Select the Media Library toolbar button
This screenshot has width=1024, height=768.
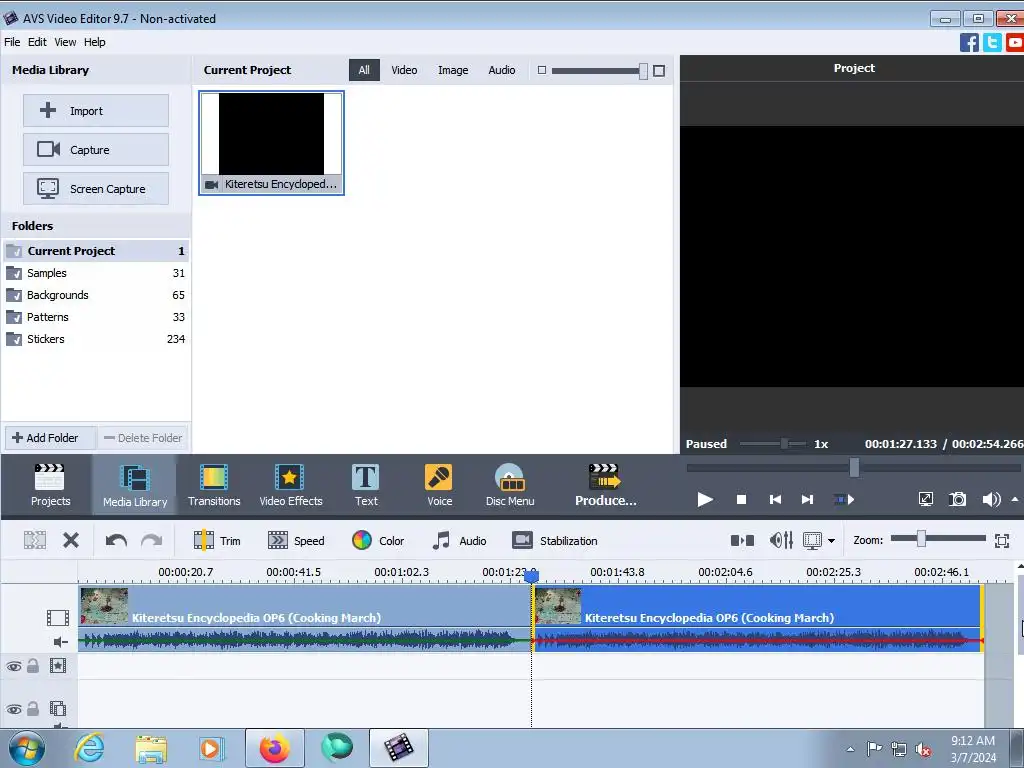135,485
